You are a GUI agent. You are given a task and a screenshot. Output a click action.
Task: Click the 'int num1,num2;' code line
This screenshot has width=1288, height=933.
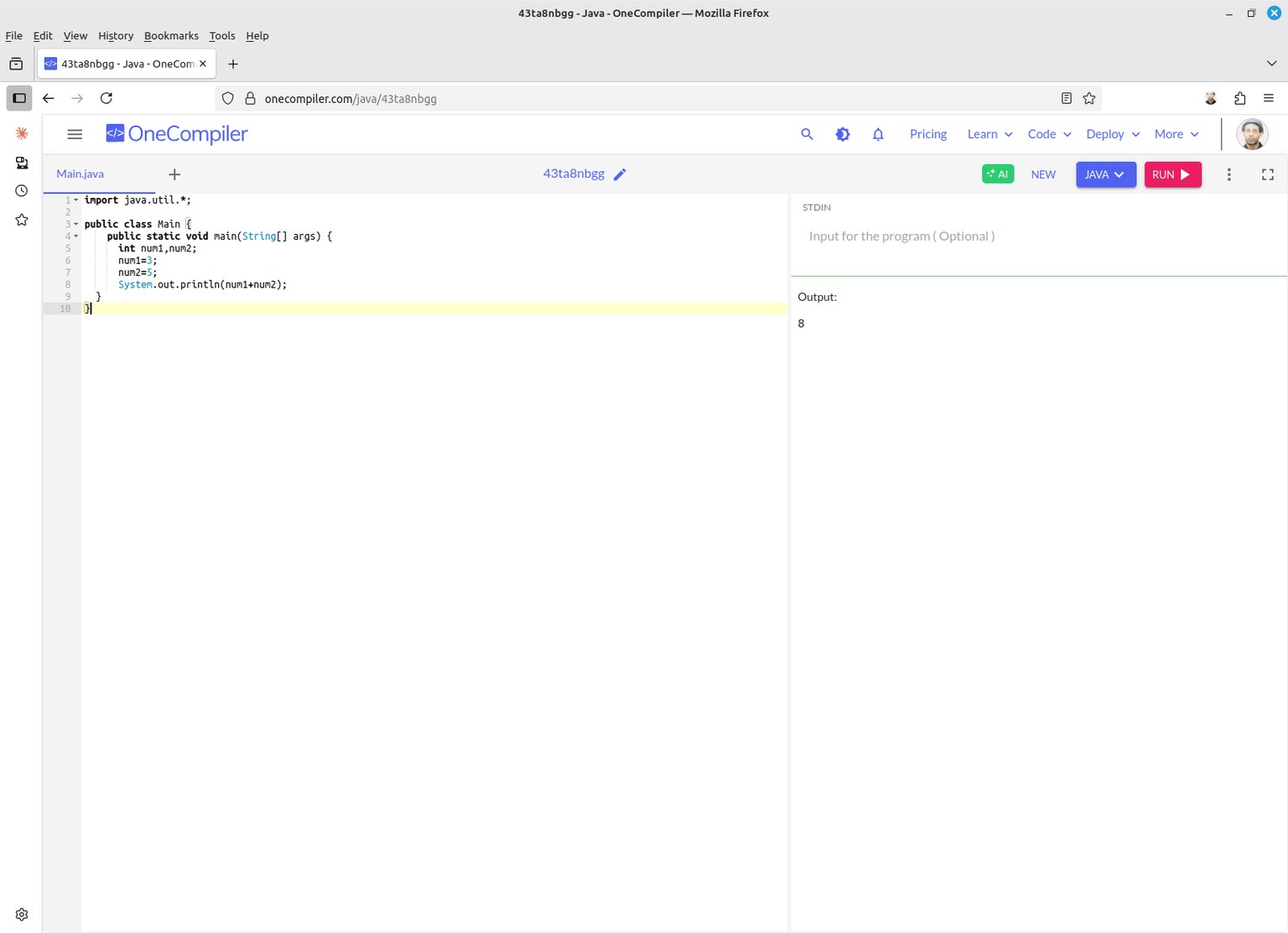pyautogui.click(x=157, y=248)
